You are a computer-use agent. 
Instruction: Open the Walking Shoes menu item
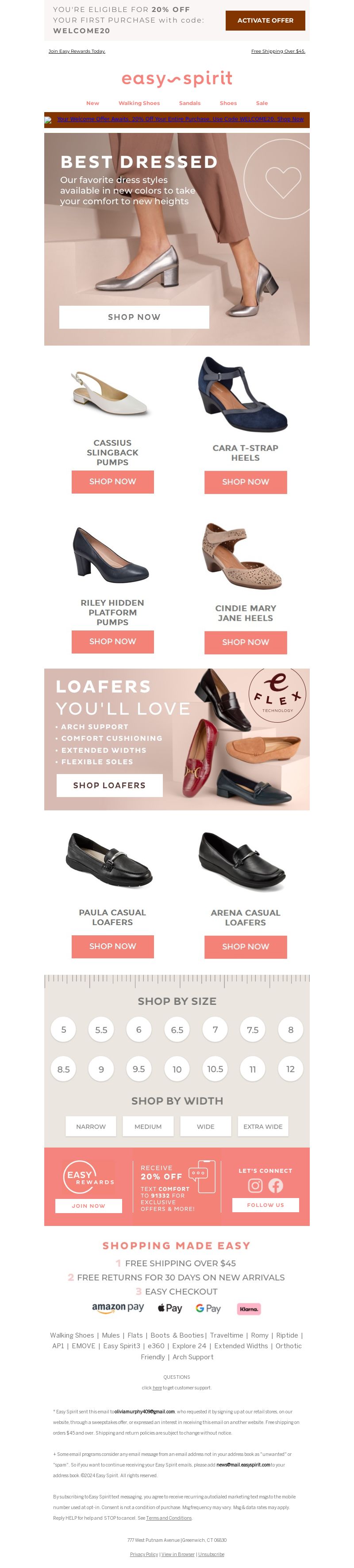[139, 103]
